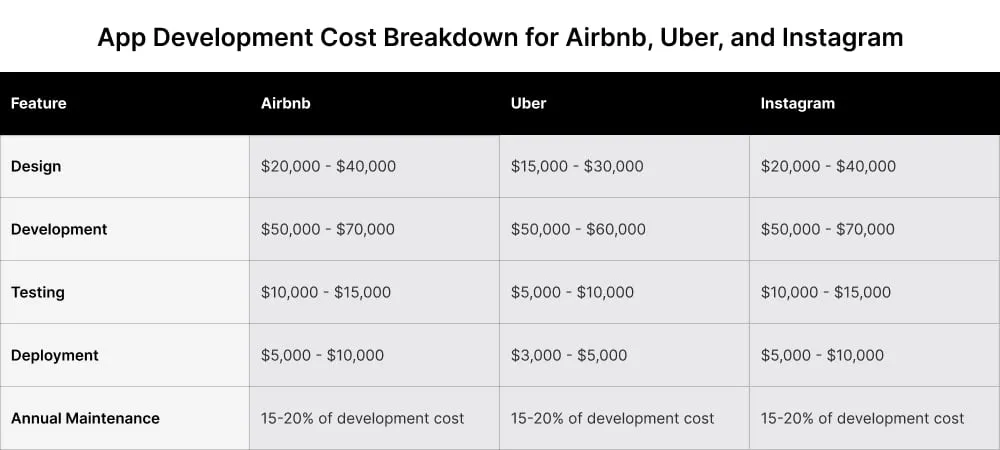
Task: Click the Airbnb column header
Action: (285, 103)
